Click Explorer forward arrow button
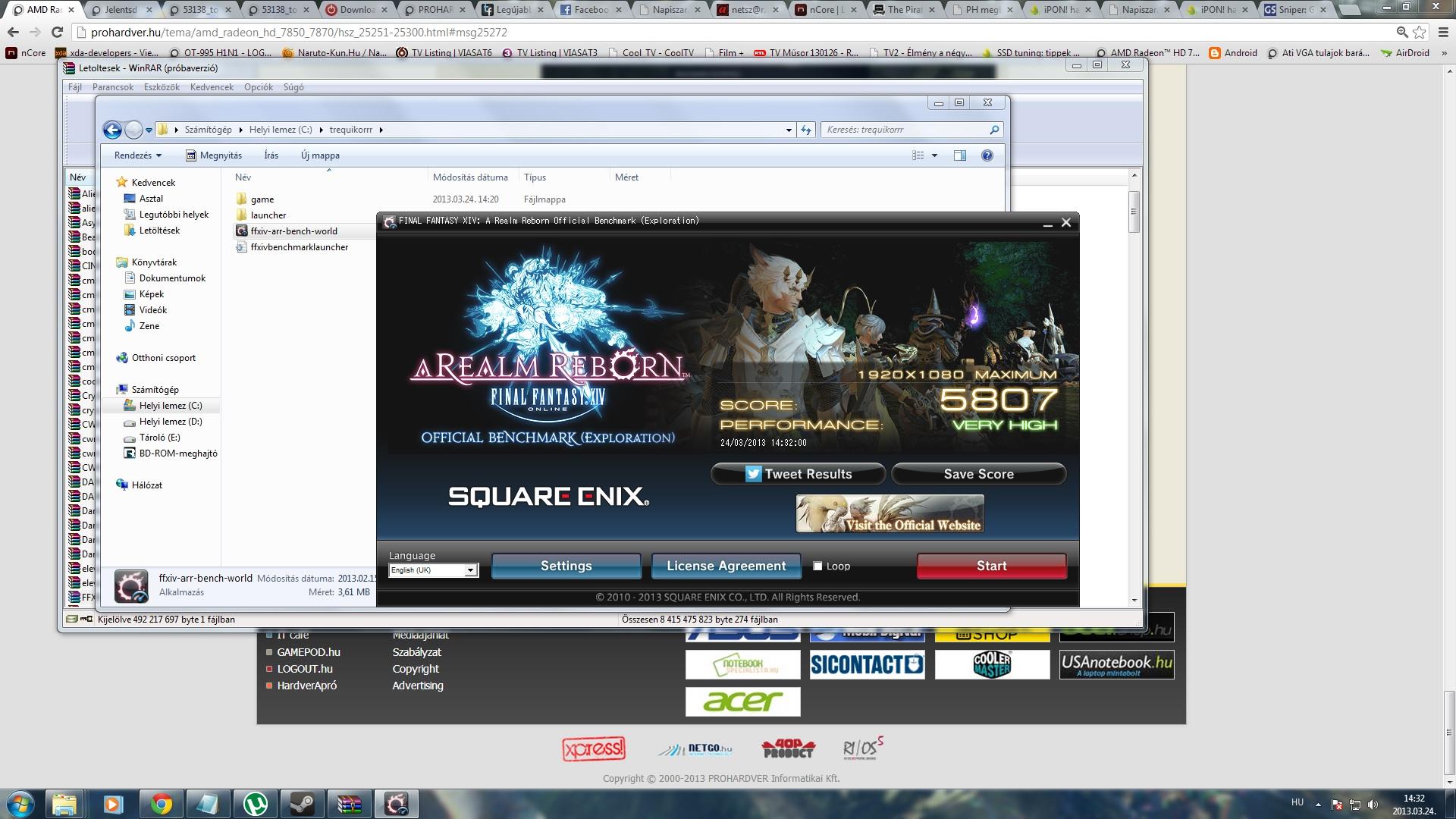1456x819 pixels. (133, 130)
